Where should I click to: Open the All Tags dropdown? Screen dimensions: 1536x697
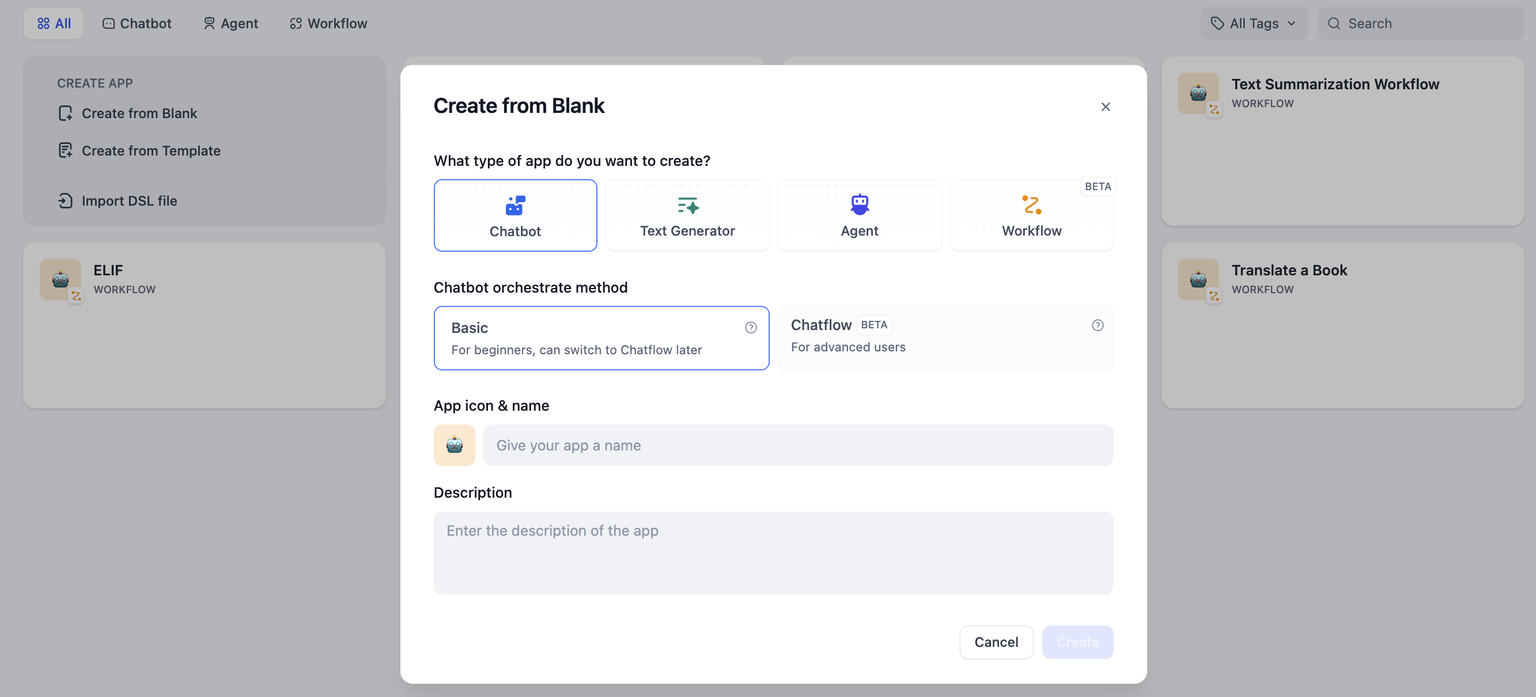click(x=1253, y=23)
